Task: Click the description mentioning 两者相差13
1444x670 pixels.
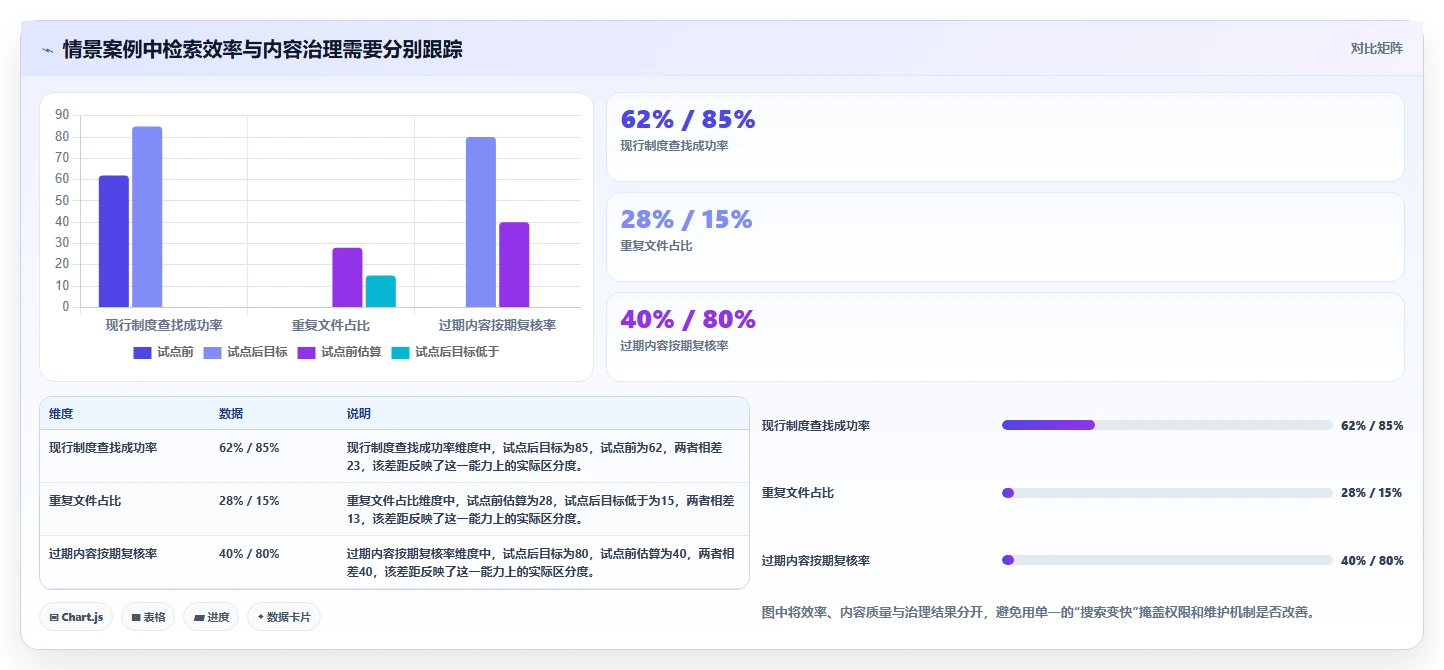Action: tap(541, 510)
